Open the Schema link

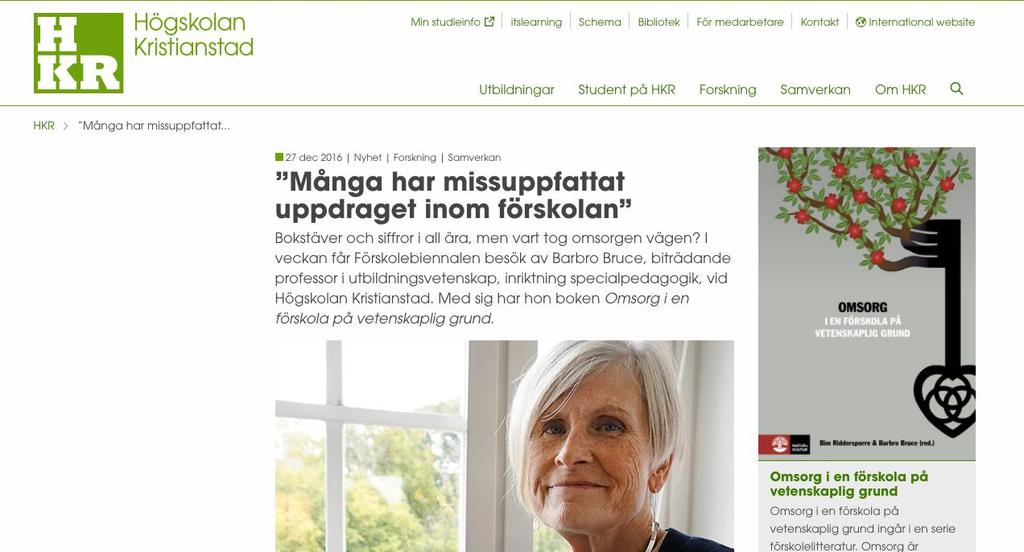pos(600,22)
